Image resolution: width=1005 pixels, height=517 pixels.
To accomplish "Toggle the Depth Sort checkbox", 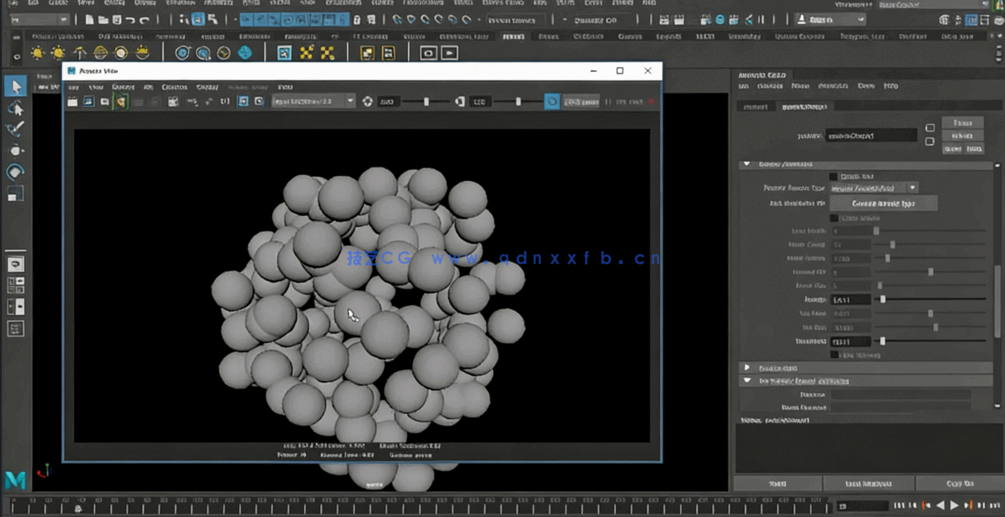I will (834, 177).
